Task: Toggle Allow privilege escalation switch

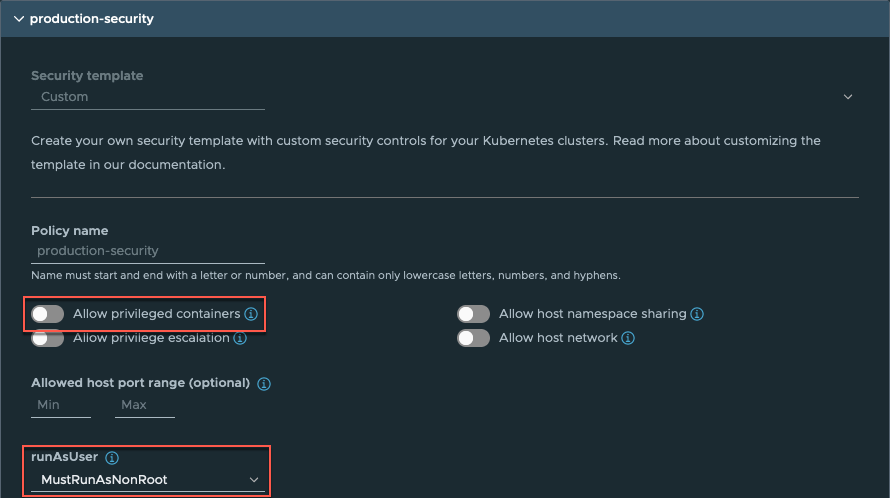Action: tap(47, 339)
